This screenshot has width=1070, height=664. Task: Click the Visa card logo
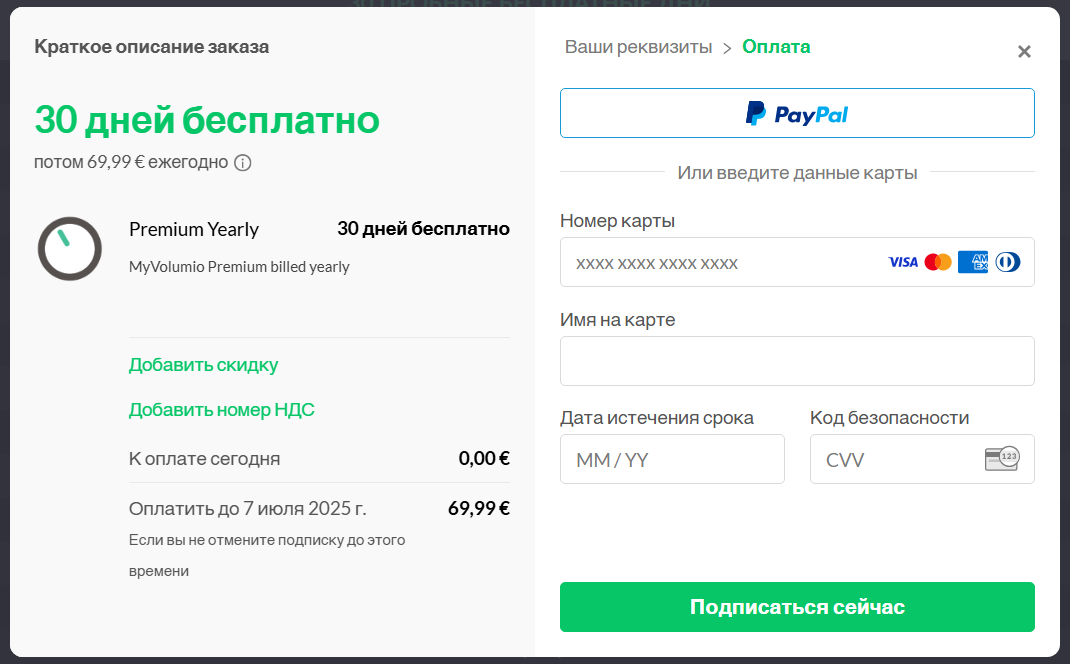coord(903,262)
